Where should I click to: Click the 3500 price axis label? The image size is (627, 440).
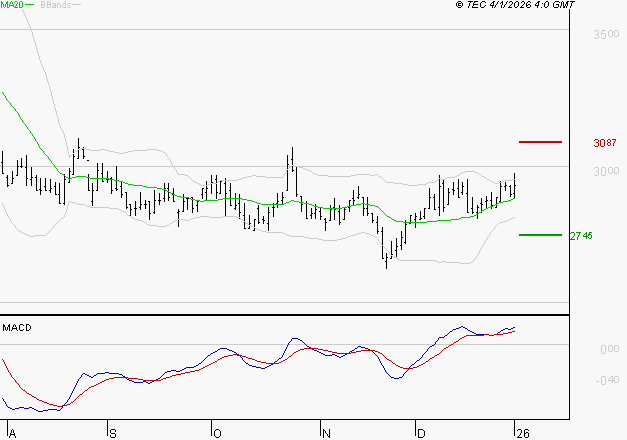[x=605, y=35]
